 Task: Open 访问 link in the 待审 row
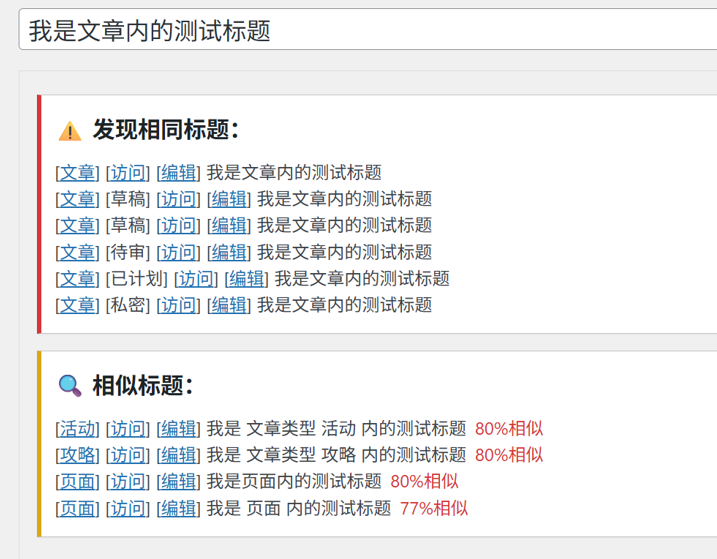[x=178, y=252]
